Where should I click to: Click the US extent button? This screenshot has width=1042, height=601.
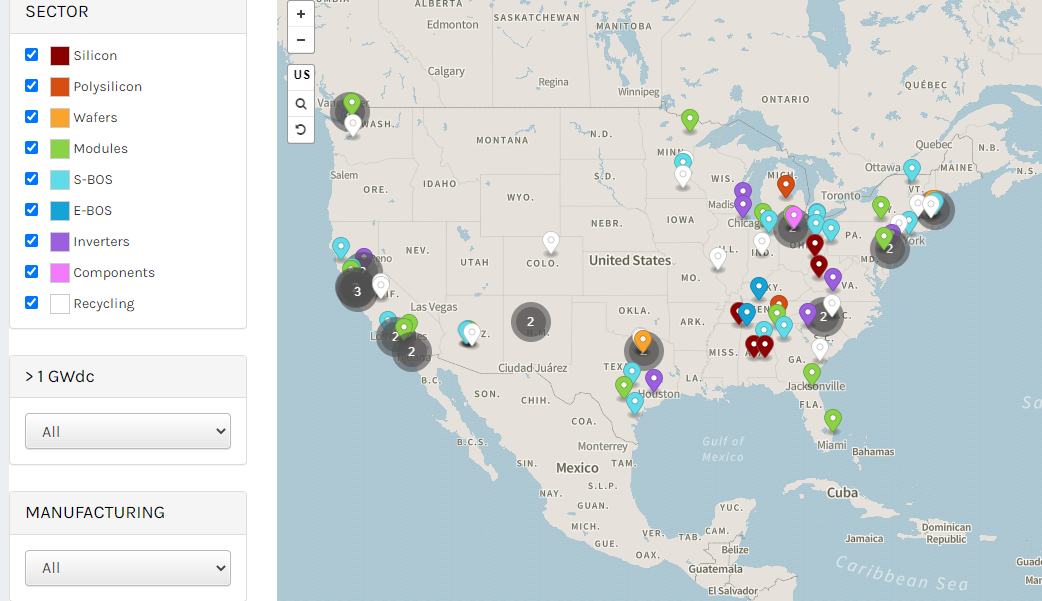click(301, 74)
